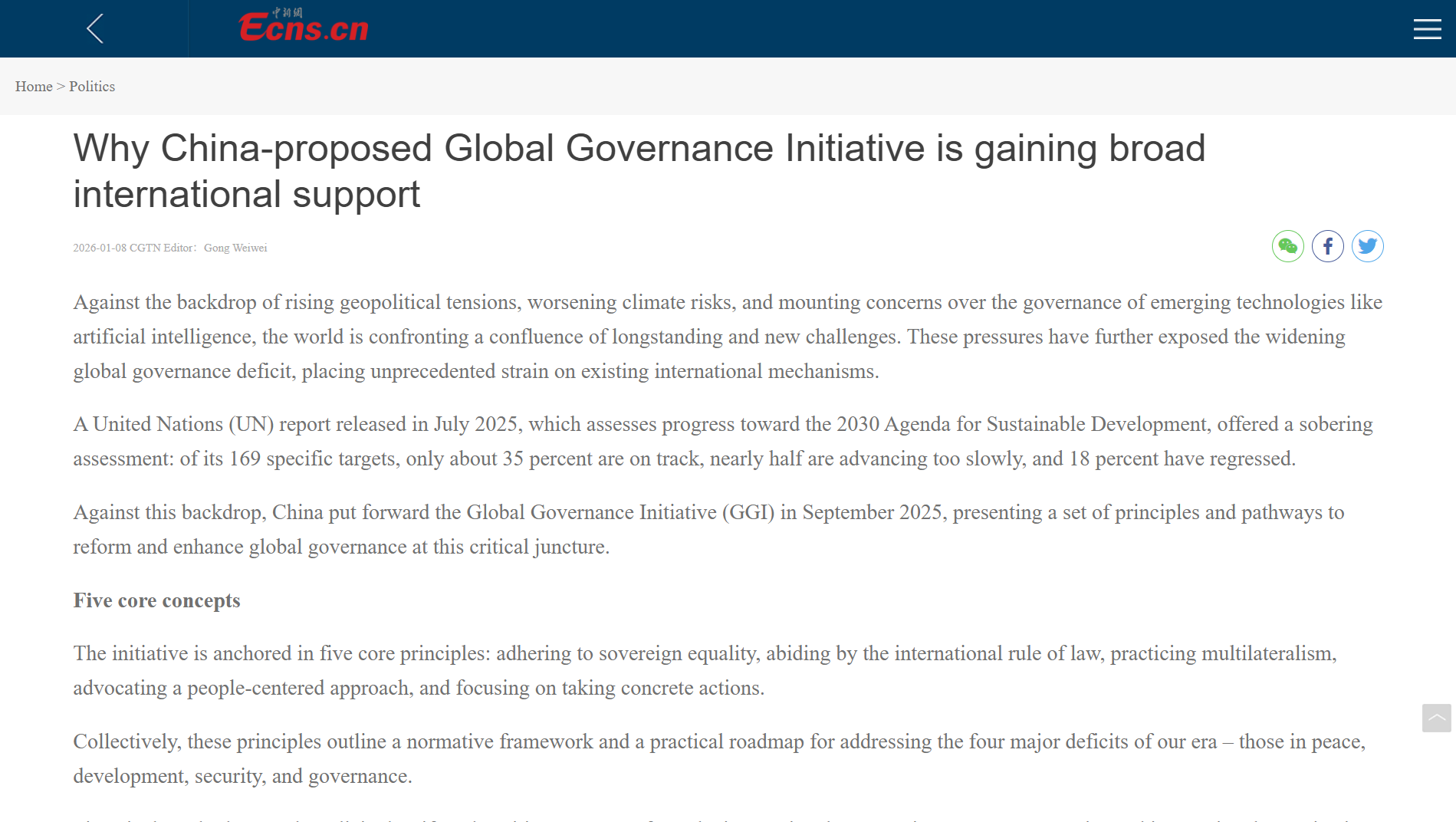1456x822 pixels.
Task: Click the paragraph introducing GGI in September 2025
Action: click(x=708, y=529)
